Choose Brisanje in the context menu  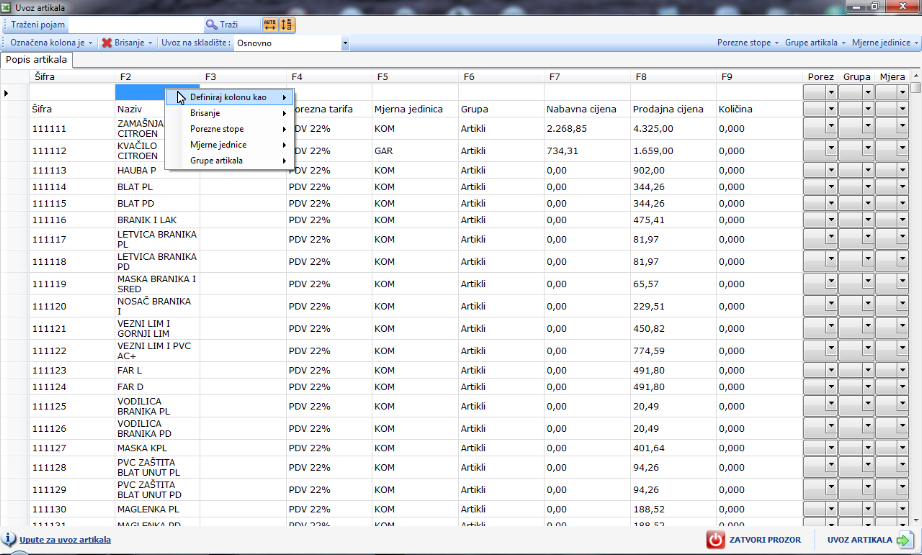tap(230, 113)
